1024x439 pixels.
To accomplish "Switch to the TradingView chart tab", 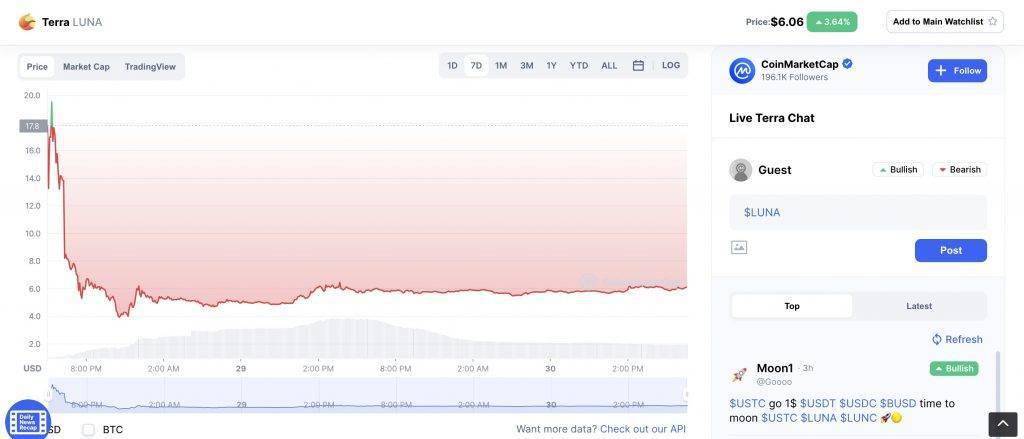I will click(150, 67).
